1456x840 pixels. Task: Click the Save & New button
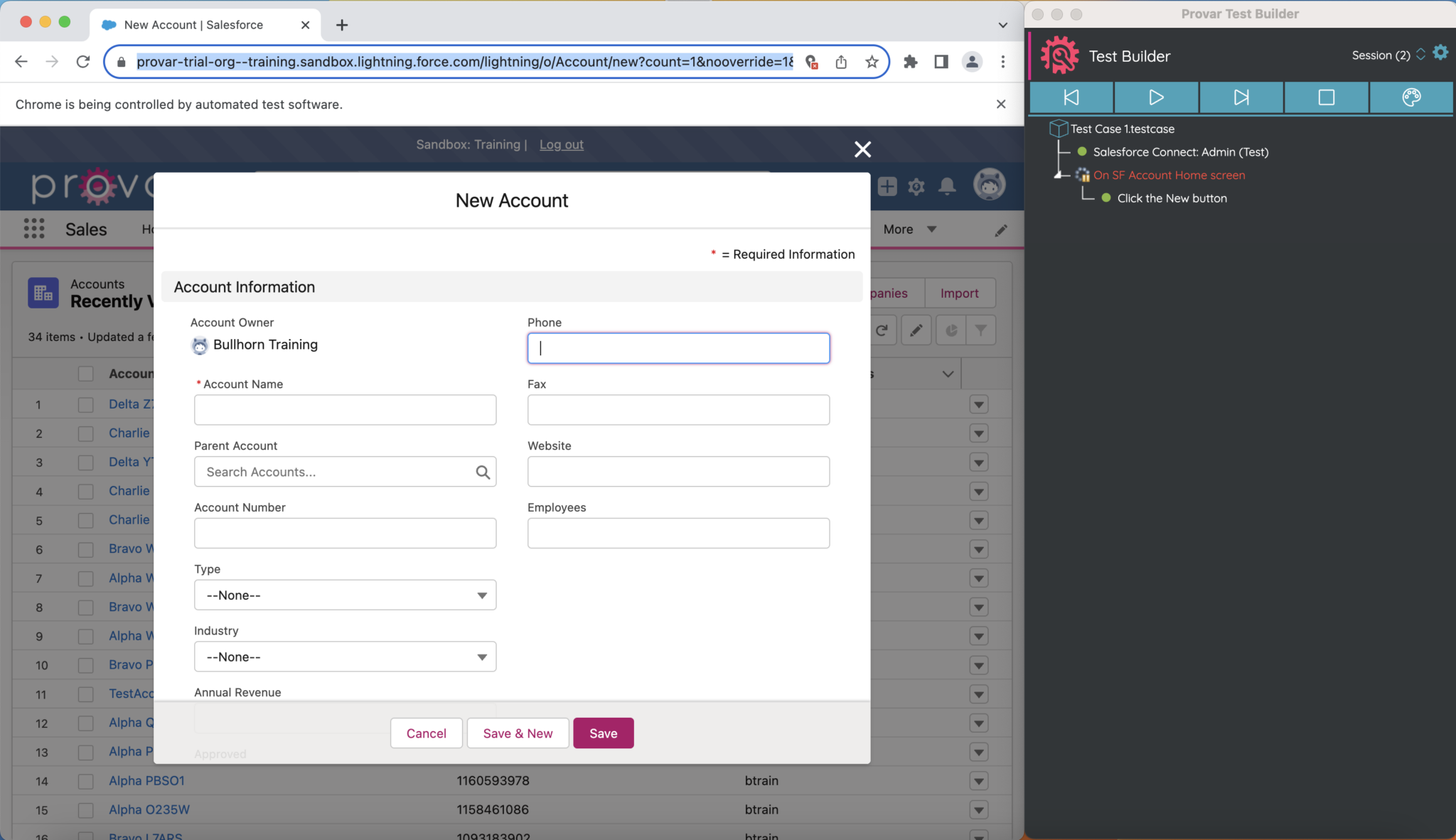pos(518,733)
